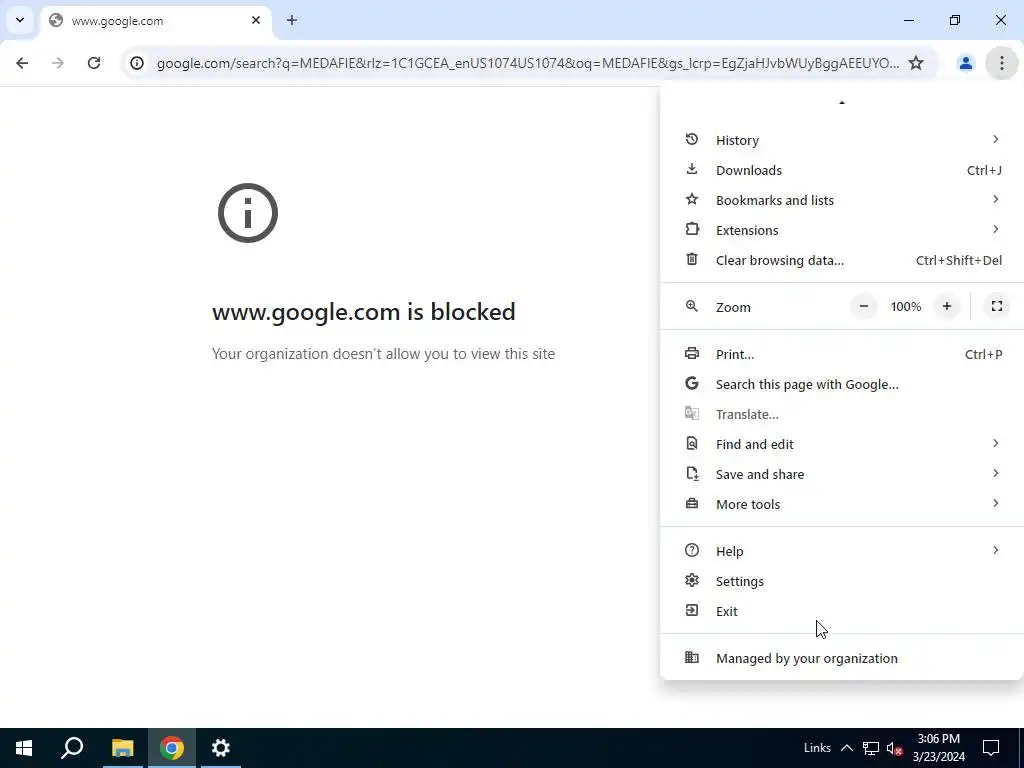
Task: Reload the page with the refresh icon
Action: click(x=94, y=63)
